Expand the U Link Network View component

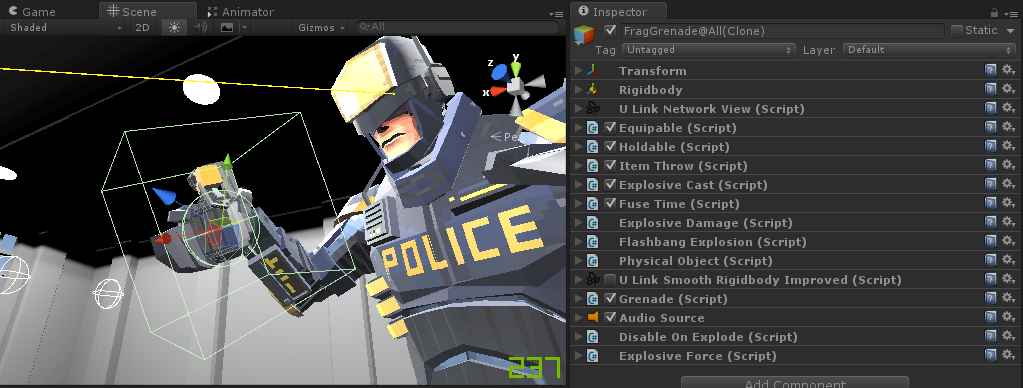point(578,108)
